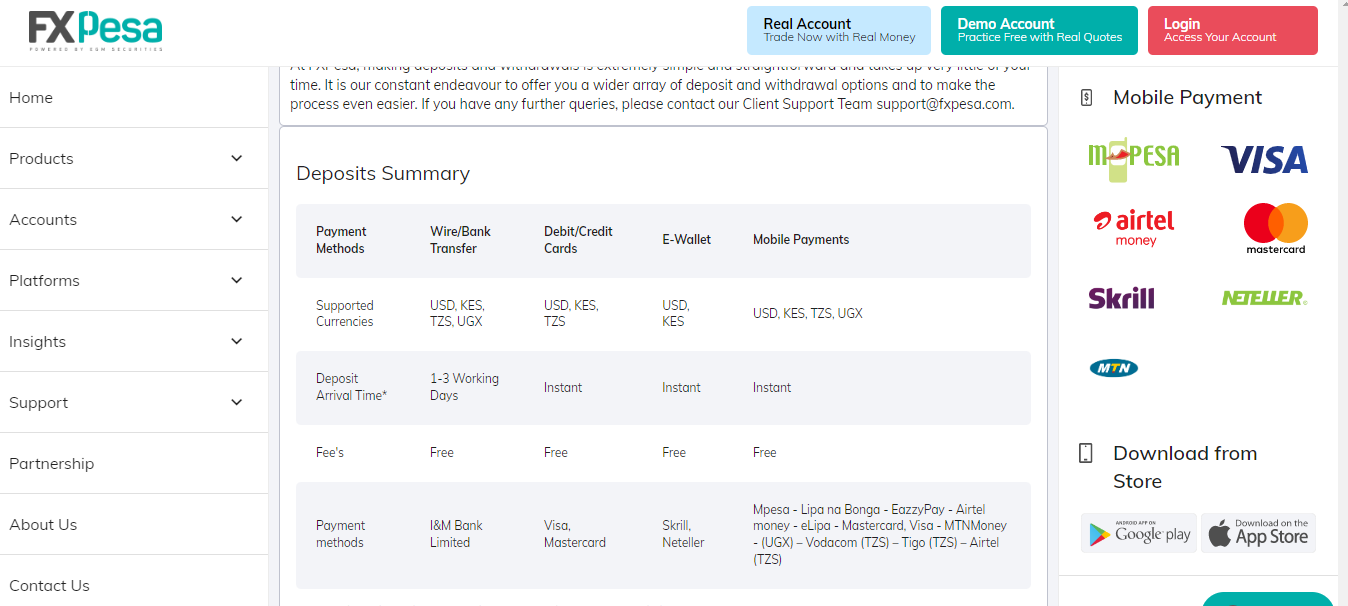Click the Deposit Arrival Time row label

click(x=351, y=387)
